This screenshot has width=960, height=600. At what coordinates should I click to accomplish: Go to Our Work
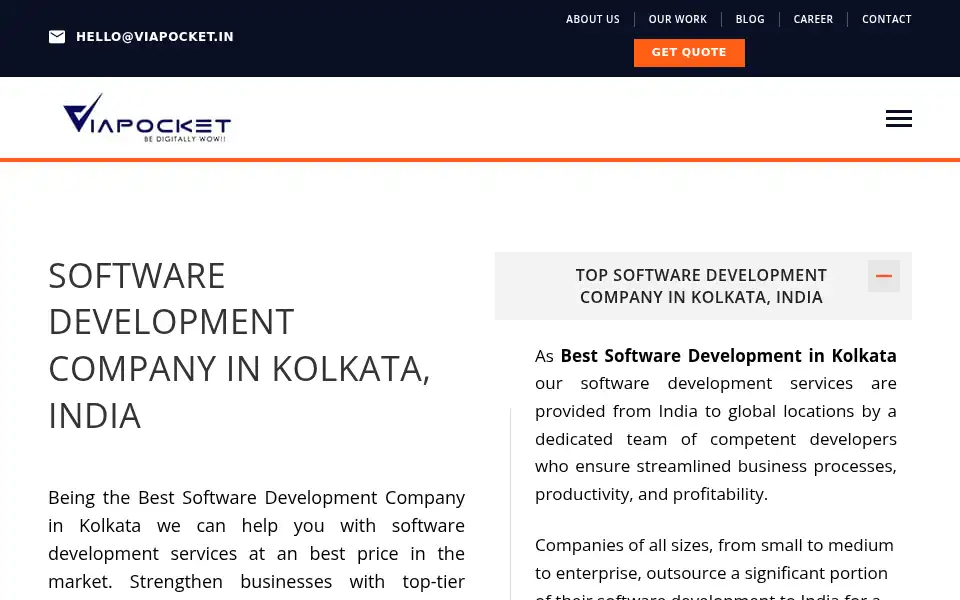(677, 20)
